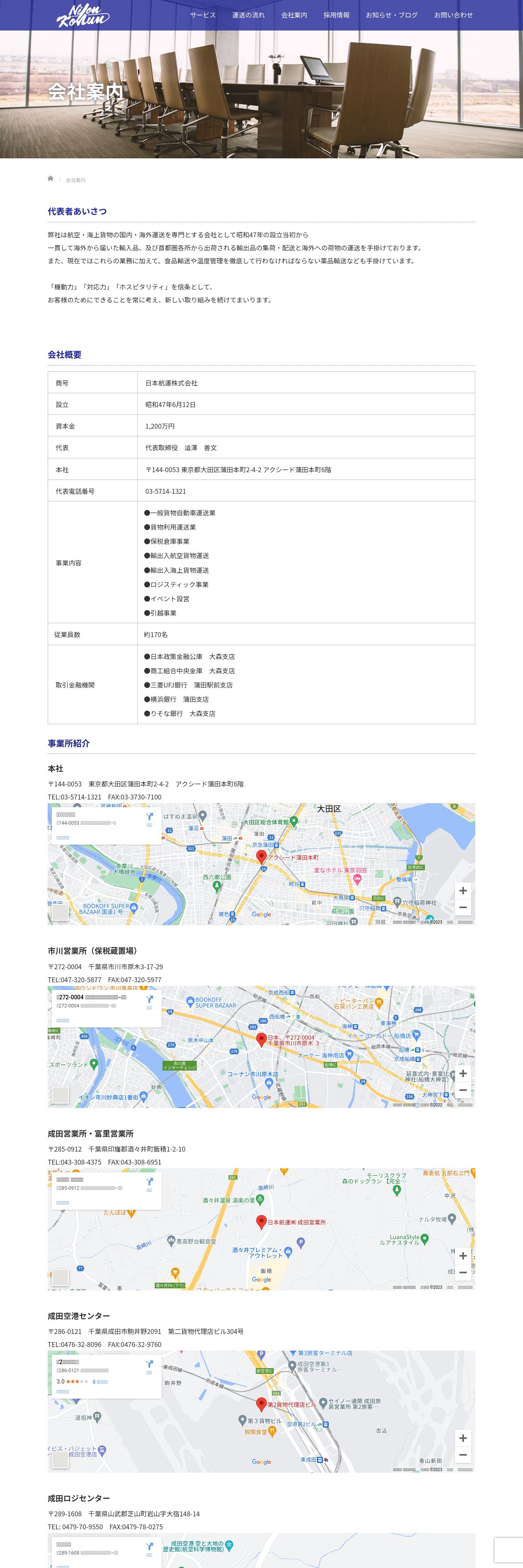
Task: Click the Nihon Kohun logo
Action: pos(82,15)
